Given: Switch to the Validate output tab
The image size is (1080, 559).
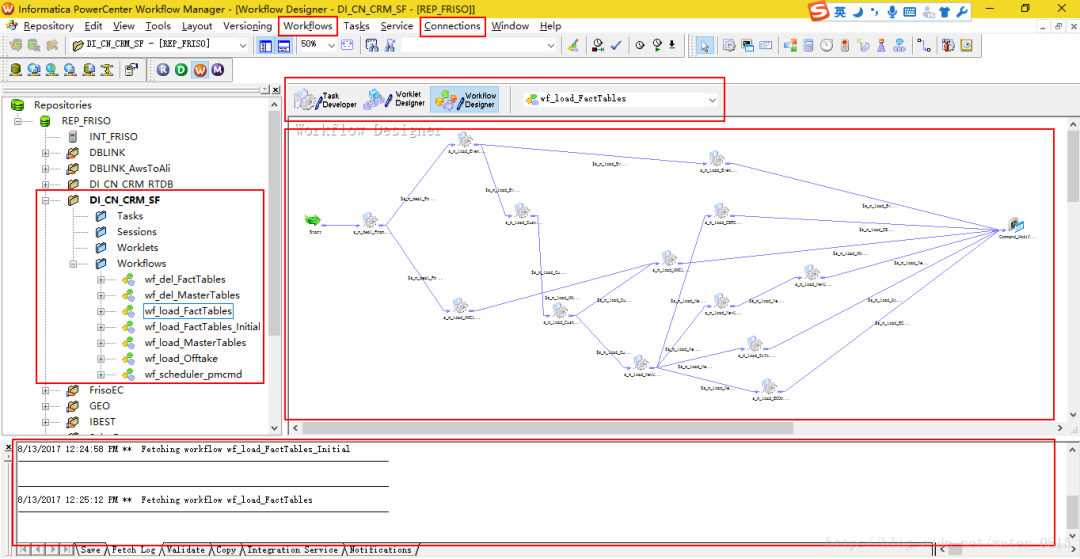Looking at the screenshot, I should (x=186, y=550).
